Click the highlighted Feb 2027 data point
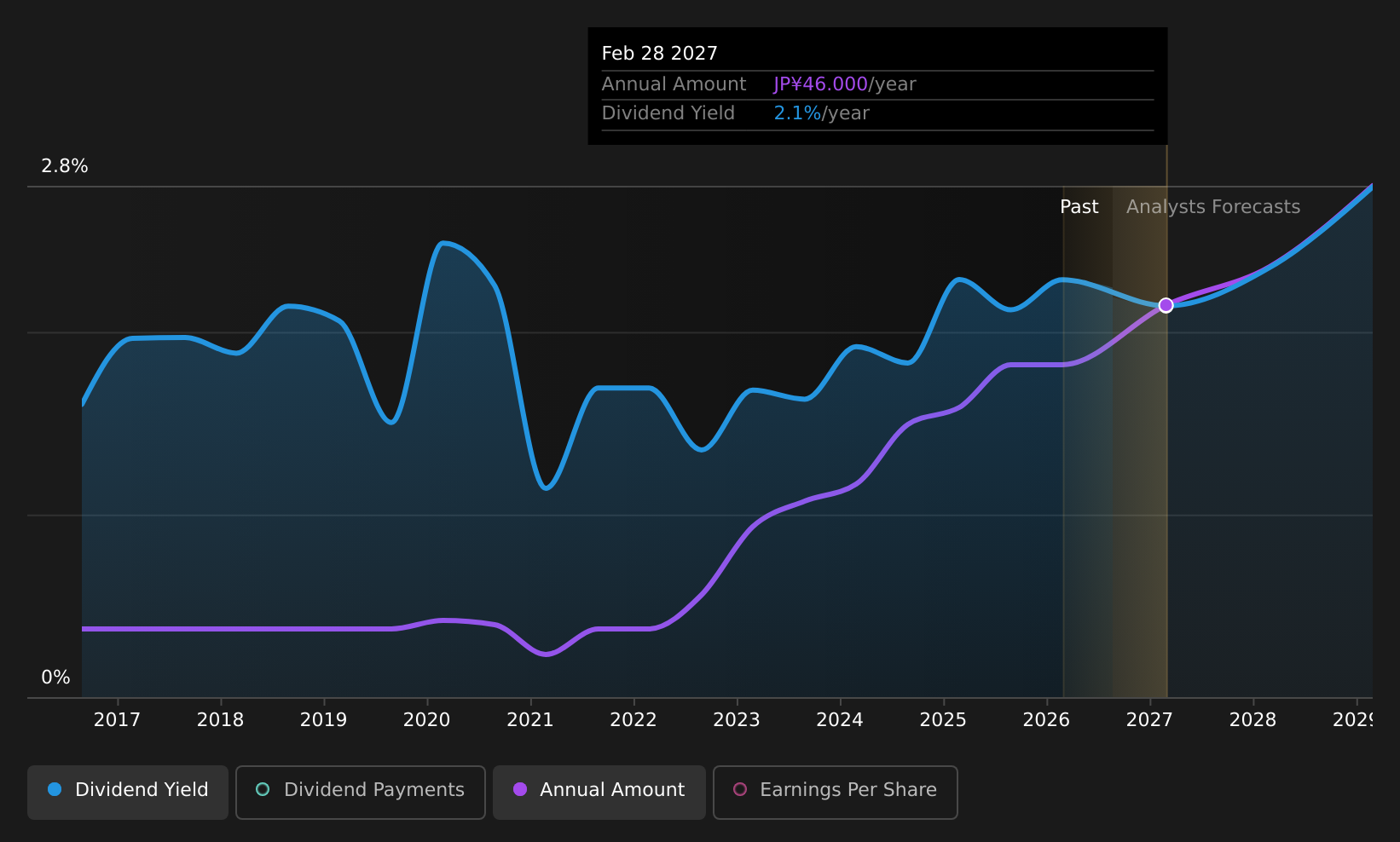This screenshot has height=842, width=1400. pos(1166,305)
